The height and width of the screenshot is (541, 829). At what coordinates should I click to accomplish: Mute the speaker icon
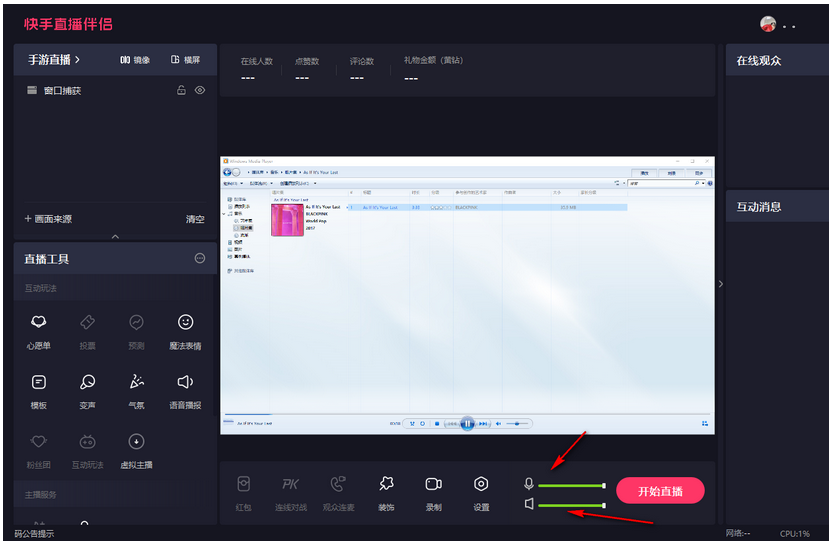529,504
